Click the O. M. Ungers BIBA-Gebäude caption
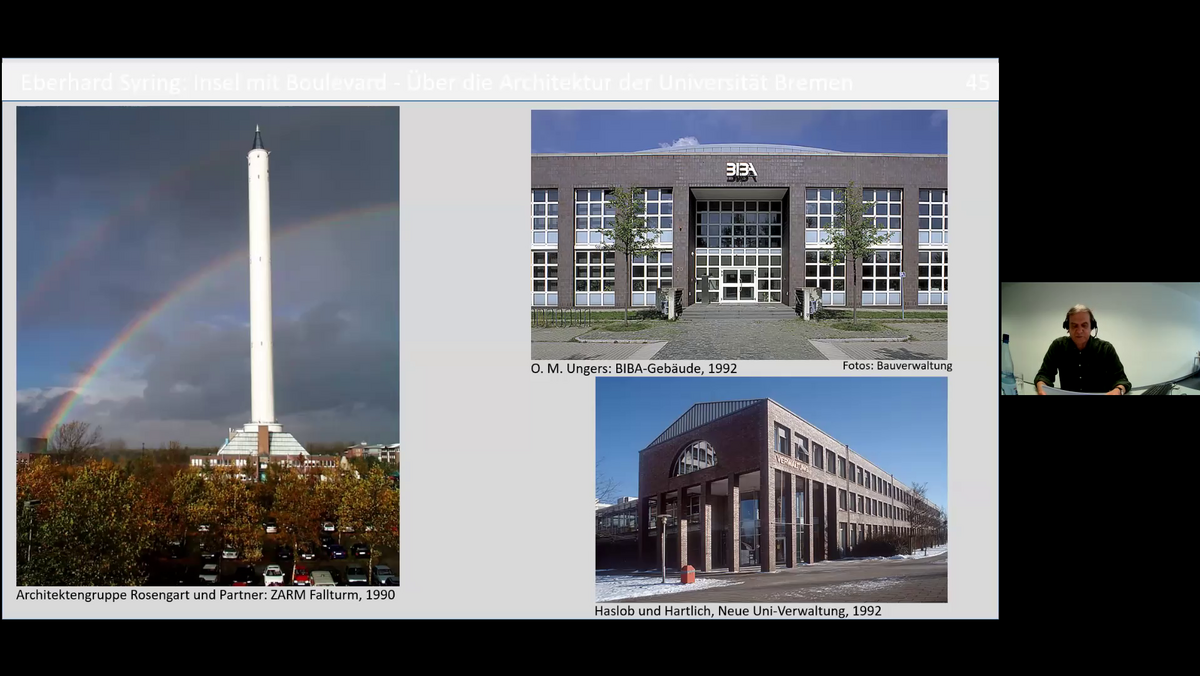Viewport: 1200px width, 676px height. pos(633,368)
